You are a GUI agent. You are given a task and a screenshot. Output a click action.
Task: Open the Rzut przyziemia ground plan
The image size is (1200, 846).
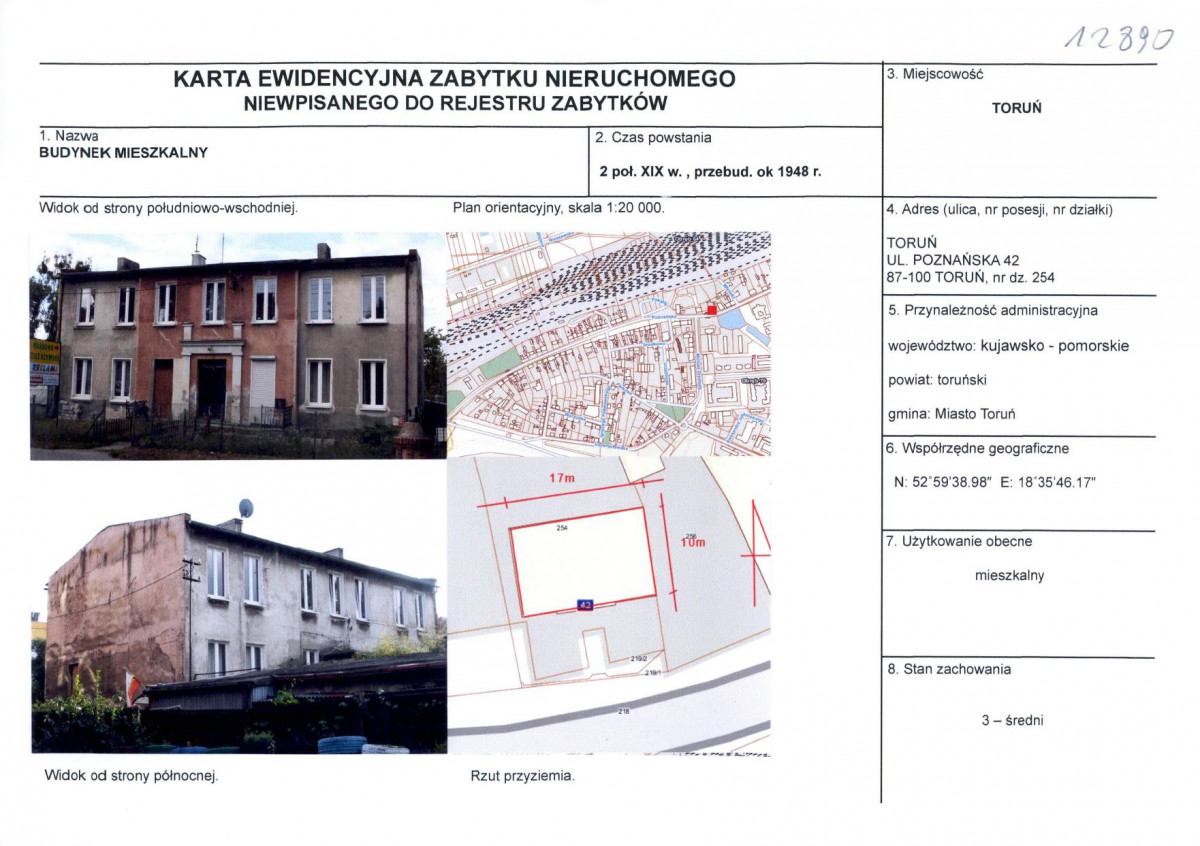610,600
